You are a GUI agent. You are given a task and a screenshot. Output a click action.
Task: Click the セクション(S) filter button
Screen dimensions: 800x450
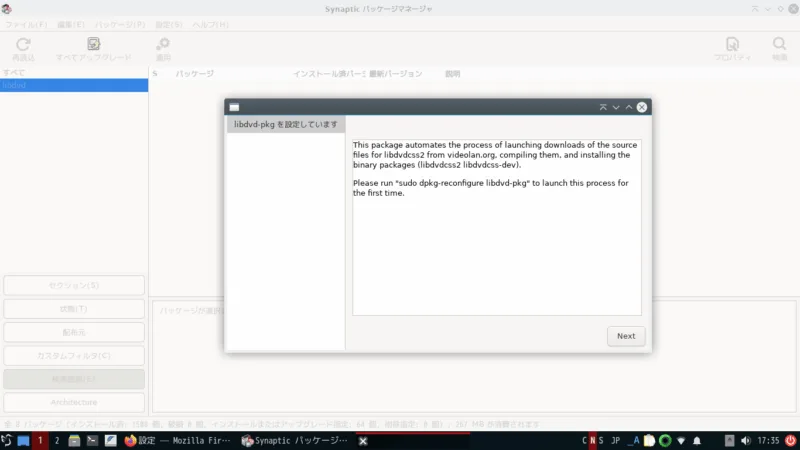click(74, 286)
